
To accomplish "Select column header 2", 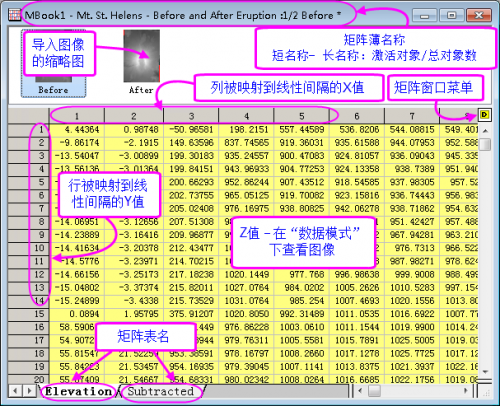I will 134,116.
